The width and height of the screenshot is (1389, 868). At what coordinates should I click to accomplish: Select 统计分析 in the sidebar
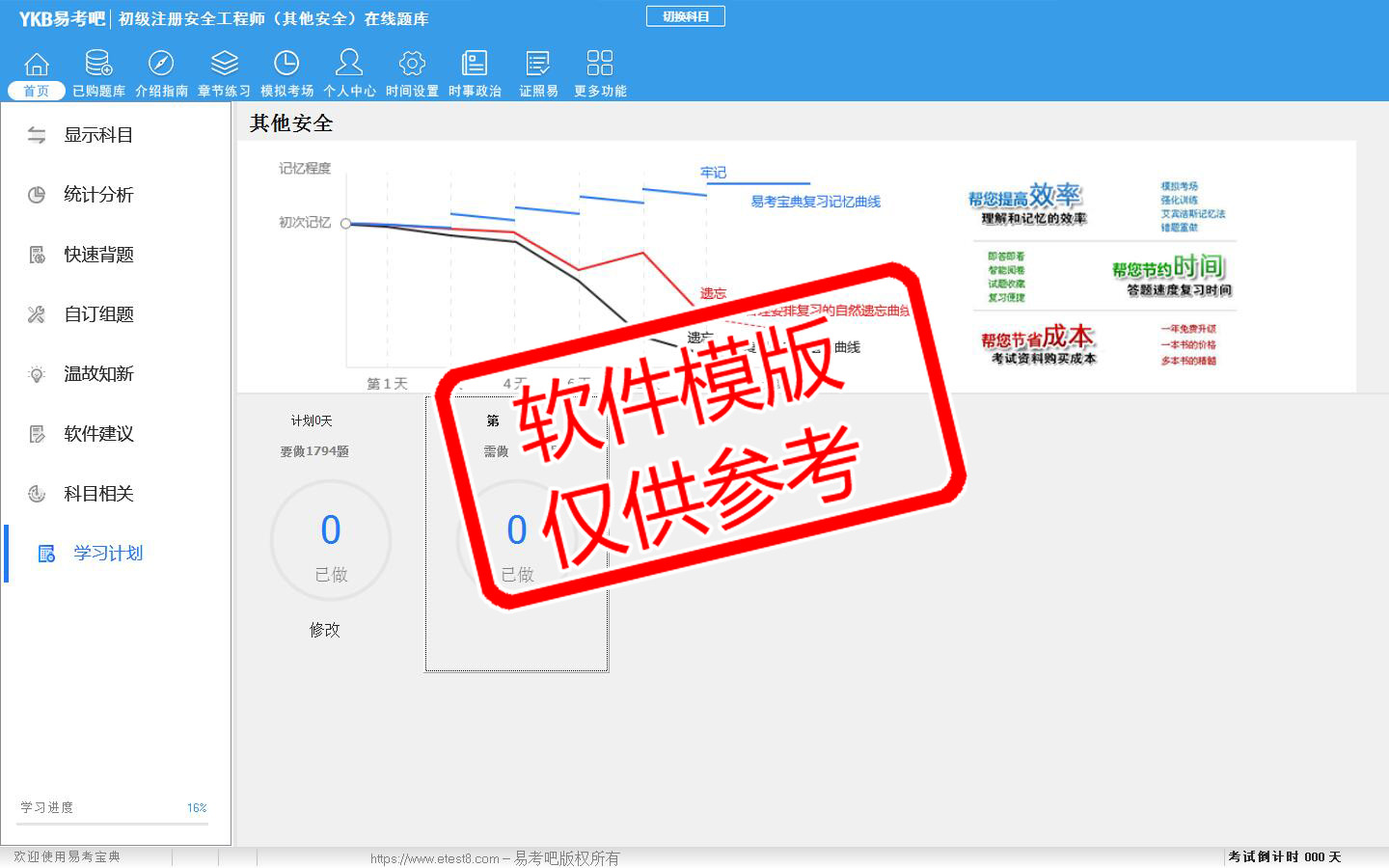tap(97, 195)
